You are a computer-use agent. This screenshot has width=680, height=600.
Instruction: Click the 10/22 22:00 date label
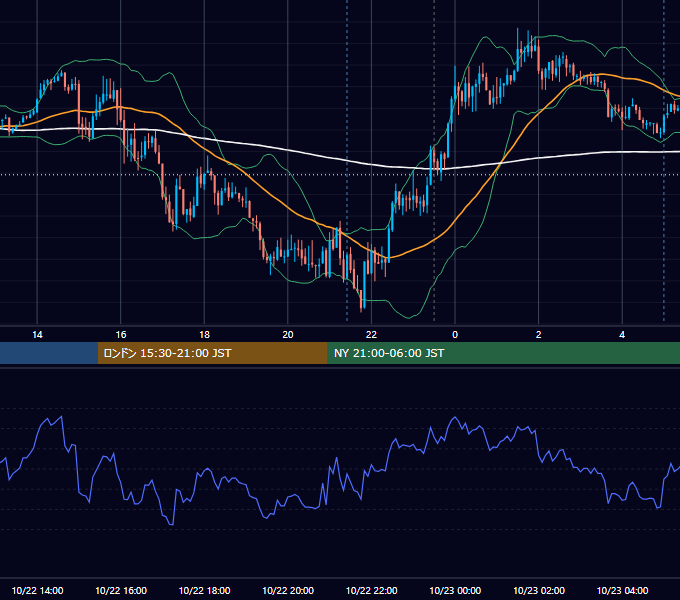coord(371,590)
